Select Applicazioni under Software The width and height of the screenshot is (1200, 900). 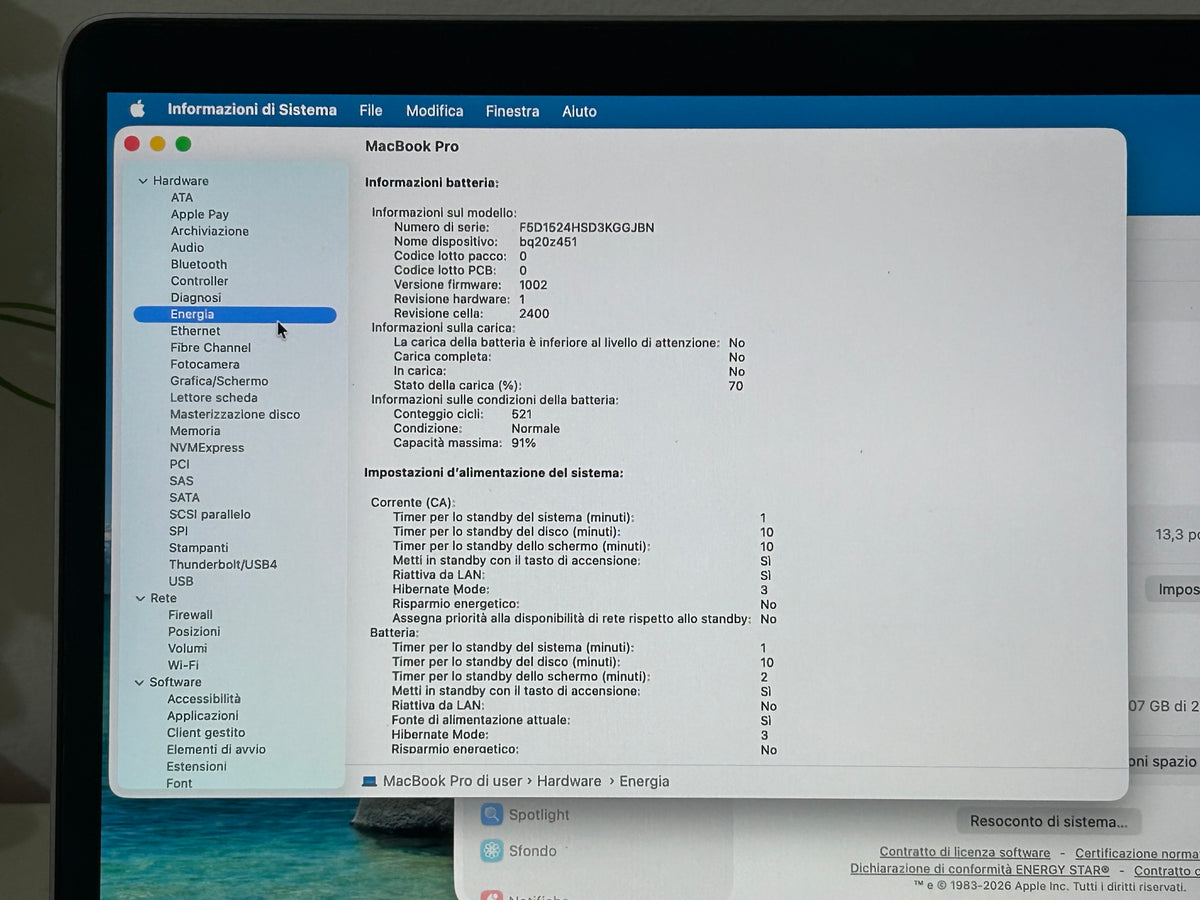click(x=203, y=716)
